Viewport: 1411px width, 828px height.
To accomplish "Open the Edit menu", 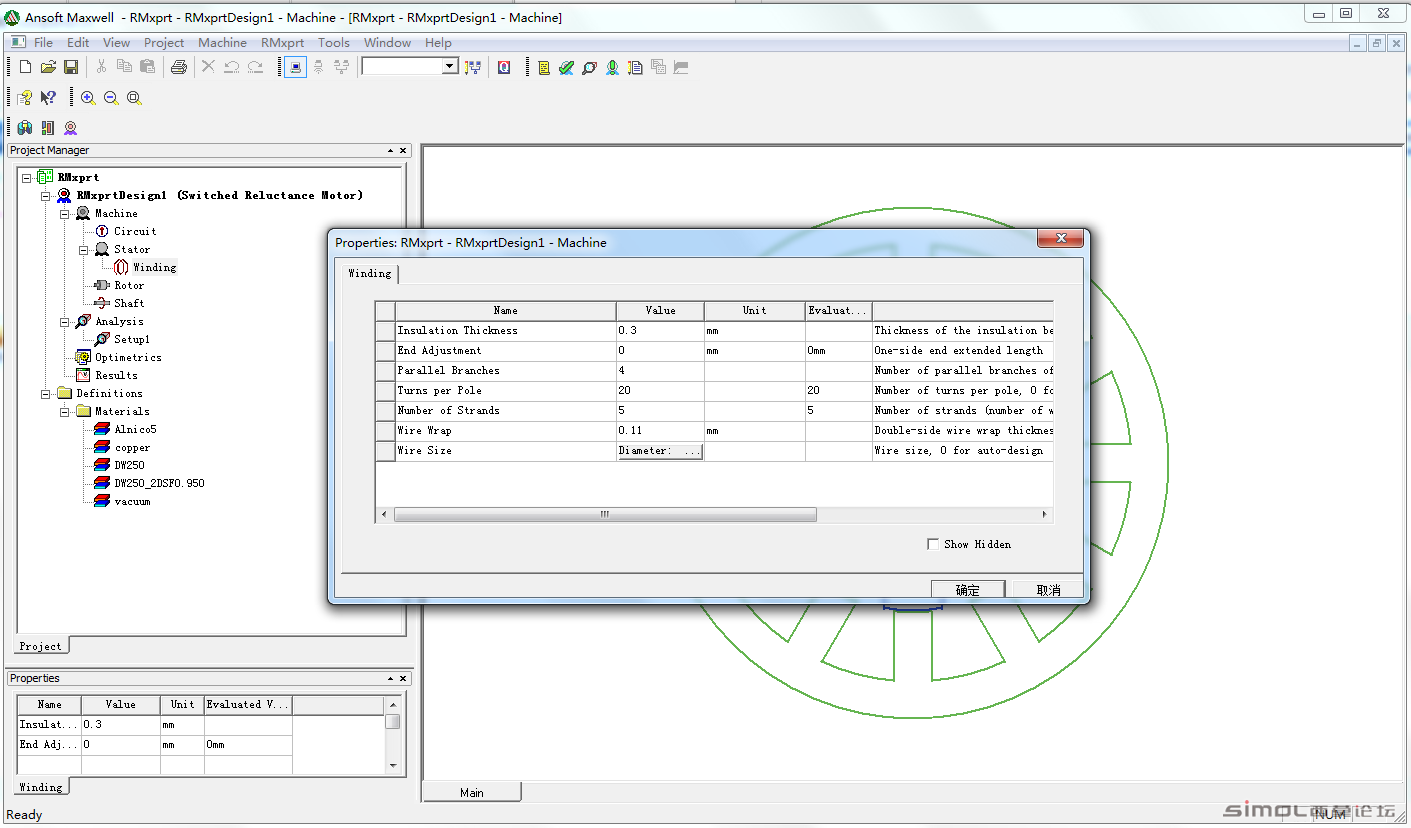I will 78,42.
